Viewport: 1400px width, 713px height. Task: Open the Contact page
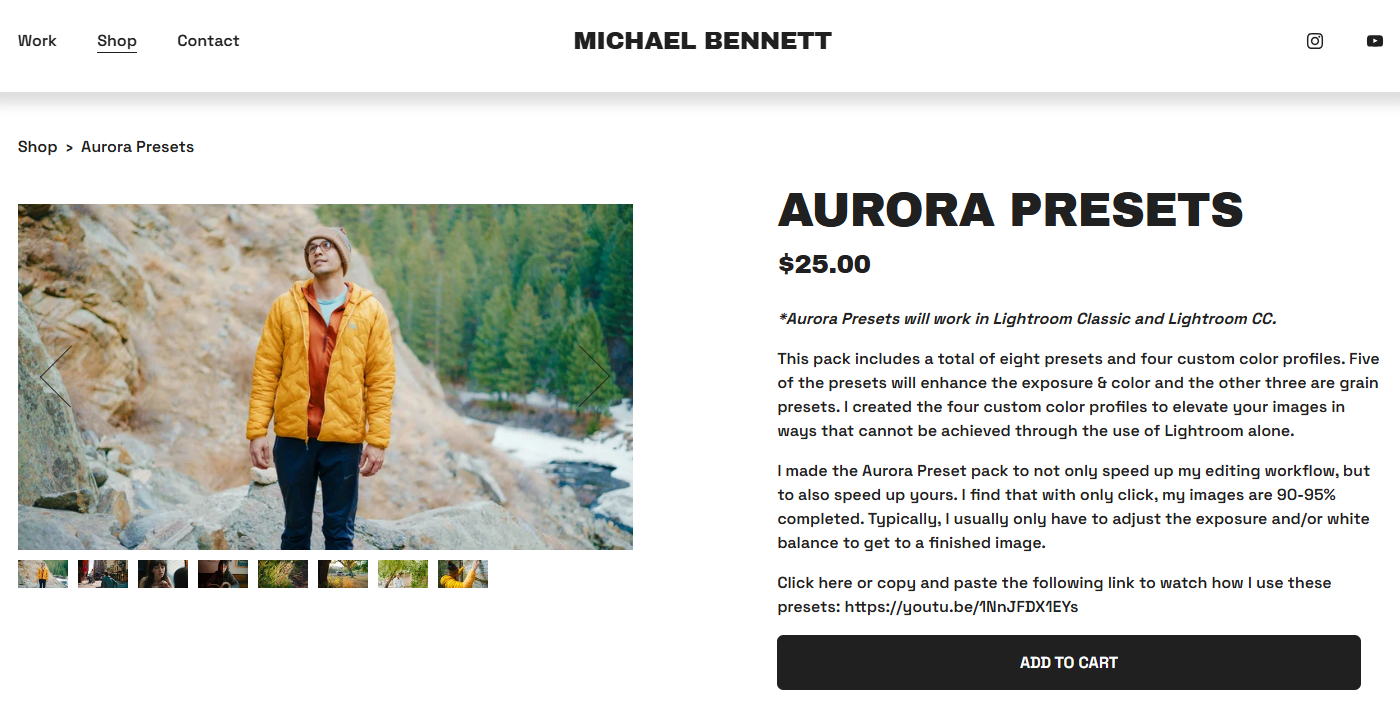coord(208,41)
